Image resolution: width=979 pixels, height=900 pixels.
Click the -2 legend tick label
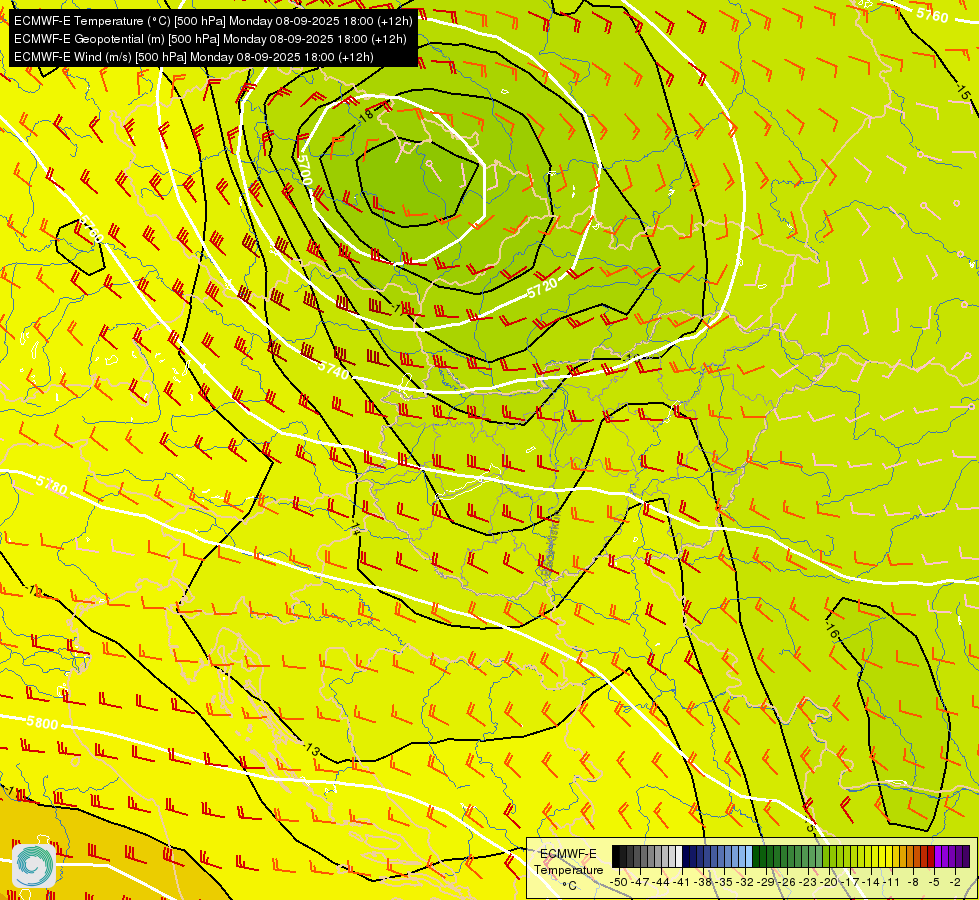point(955,881)
